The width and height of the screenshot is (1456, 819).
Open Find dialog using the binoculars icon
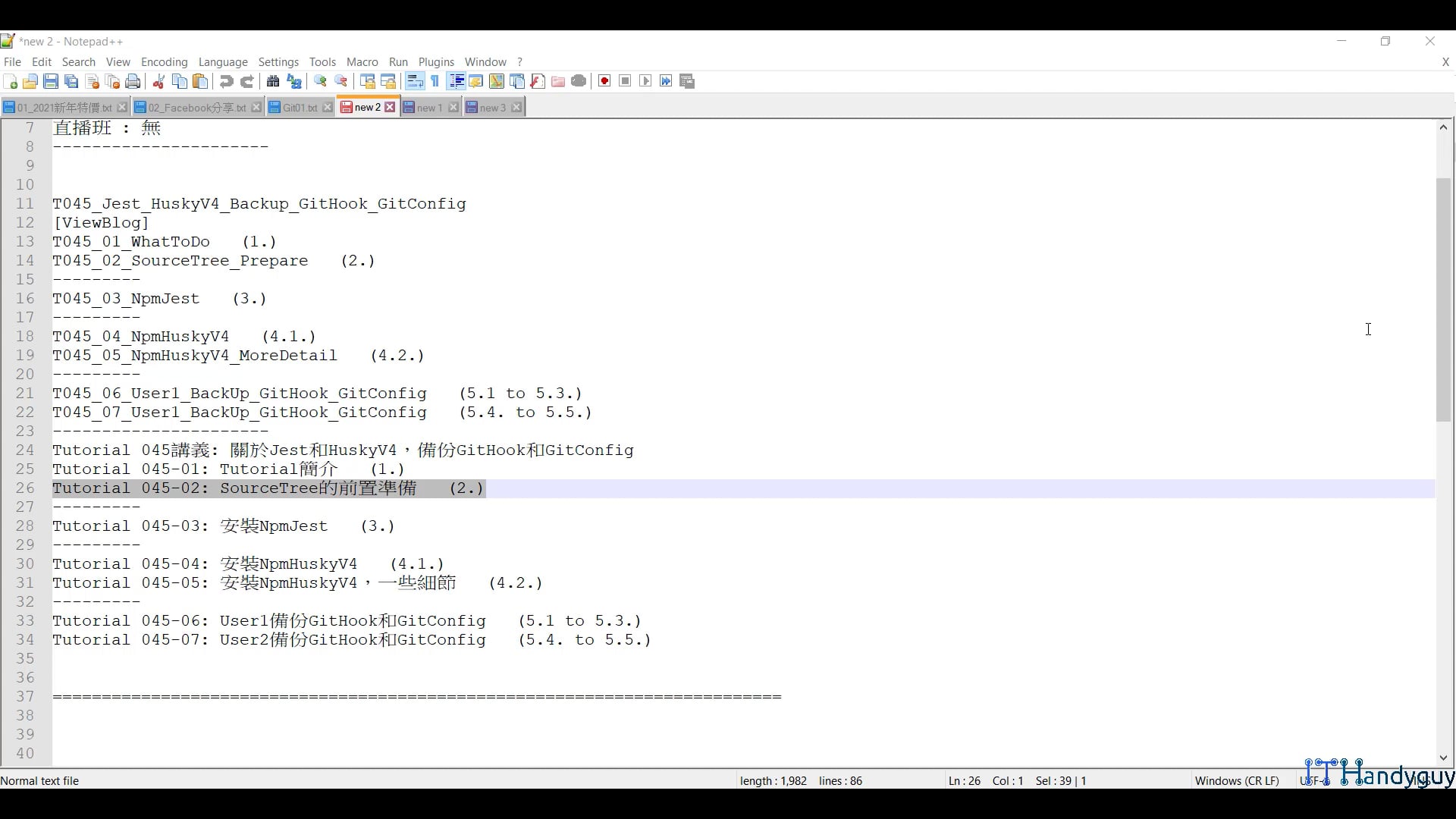(273, 81)
